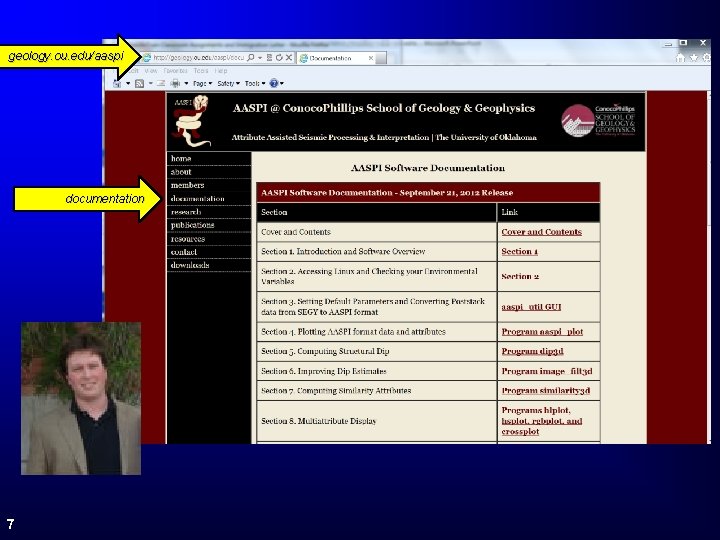Click the geology.ou.edu URL address field
Screen dimensions: 720x540
(x=198, y=58)
